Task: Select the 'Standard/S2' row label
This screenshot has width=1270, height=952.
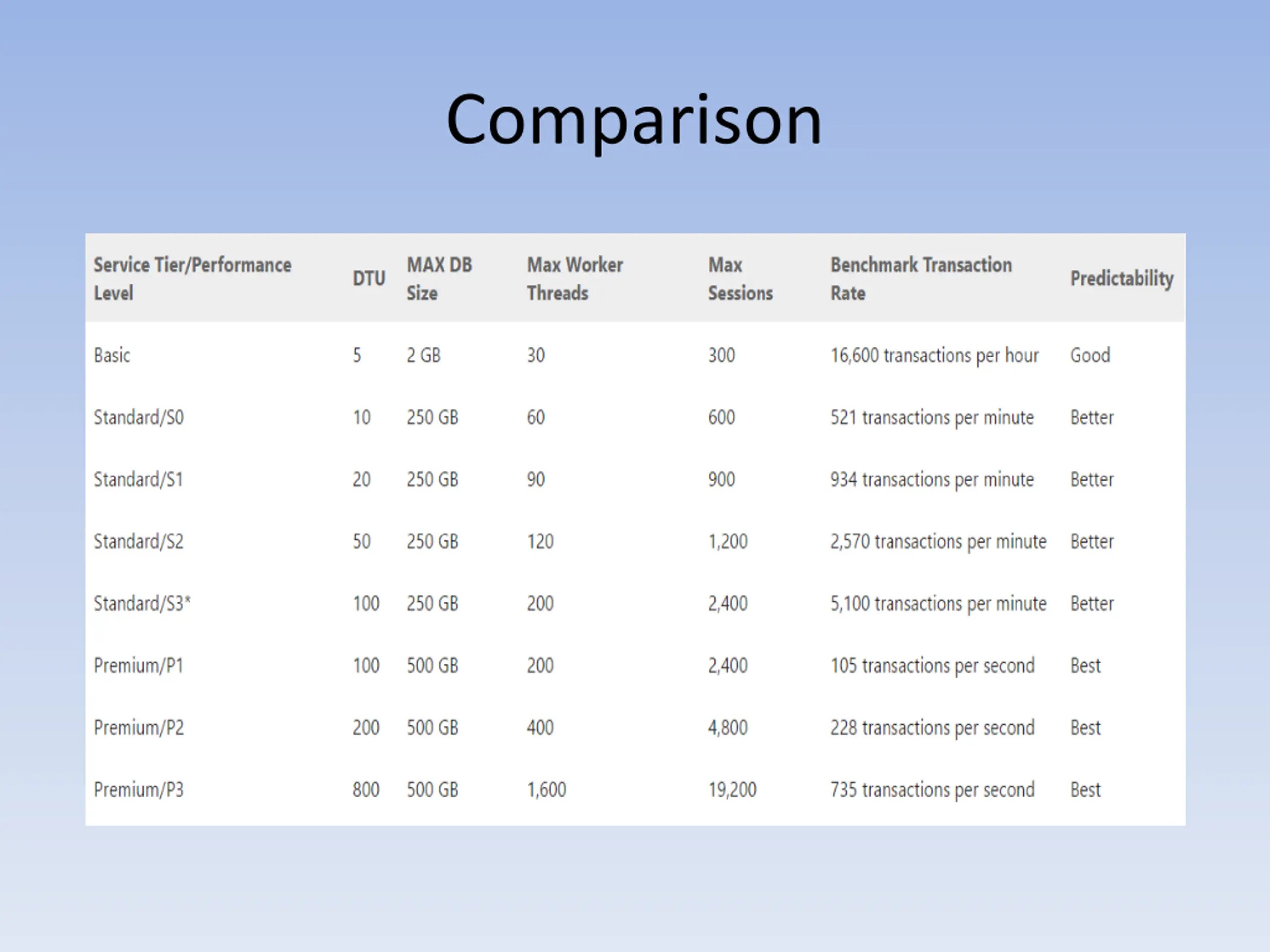Action: (x=138, y=541)
